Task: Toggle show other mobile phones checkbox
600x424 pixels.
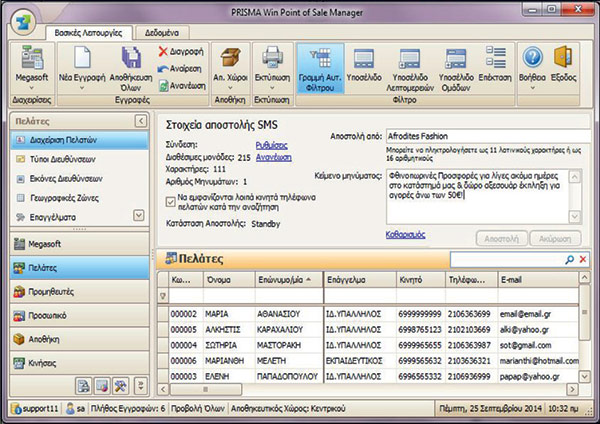Action: (171, 202)
